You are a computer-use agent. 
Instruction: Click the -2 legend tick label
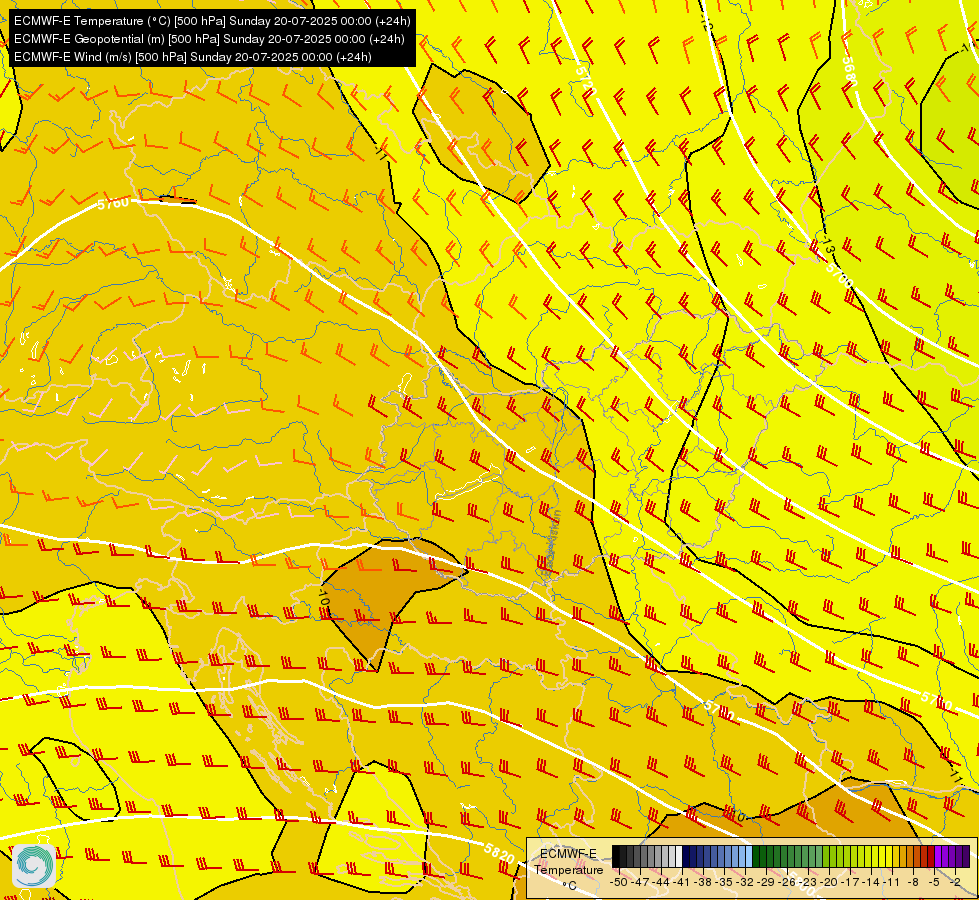[955, 882]
